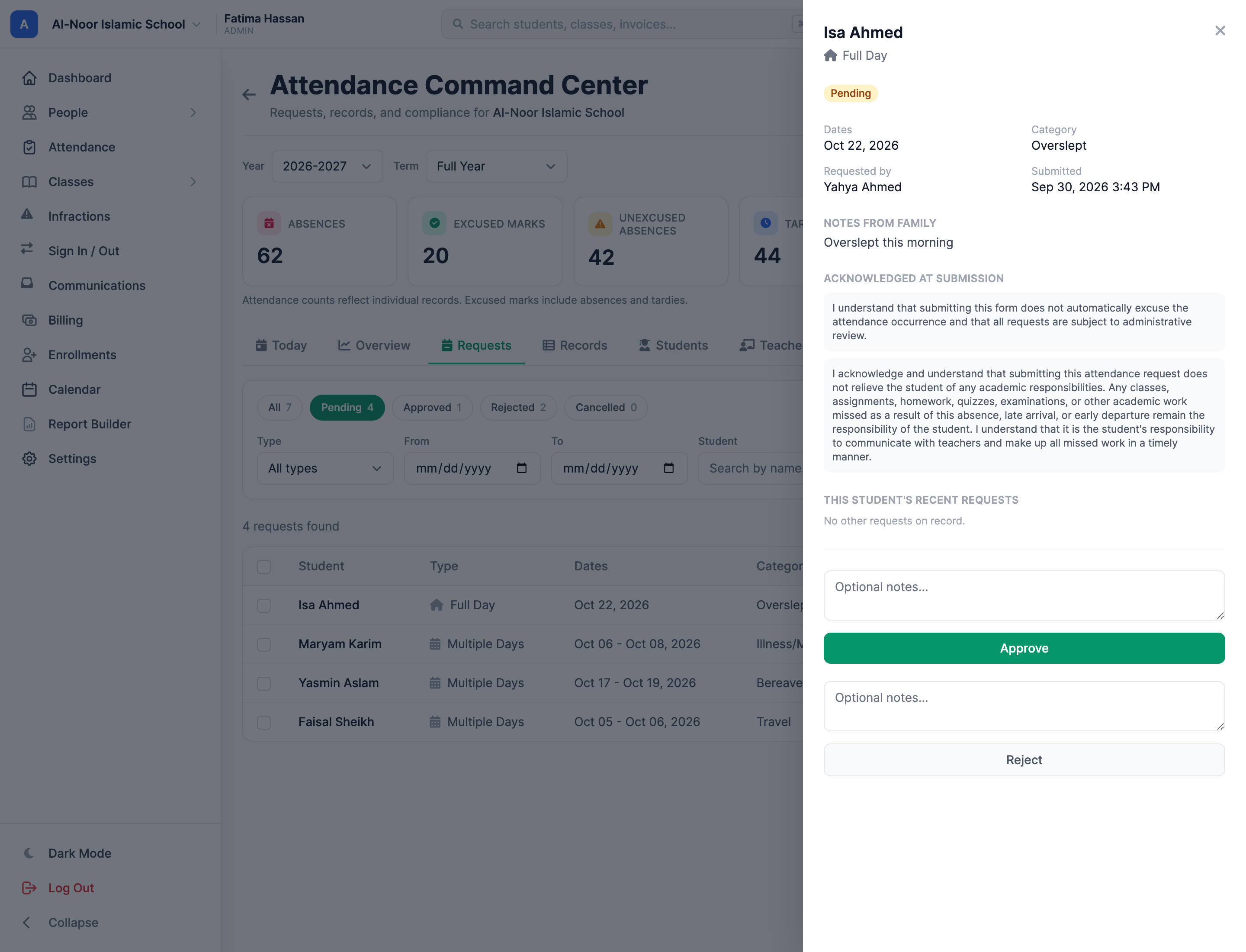Filter by Rejected requests

point(518,408)
